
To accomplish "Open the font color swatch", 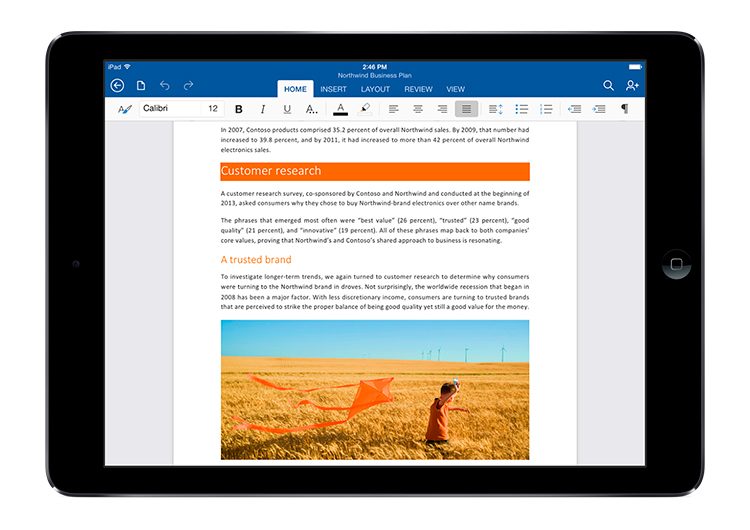I will 341,109.
